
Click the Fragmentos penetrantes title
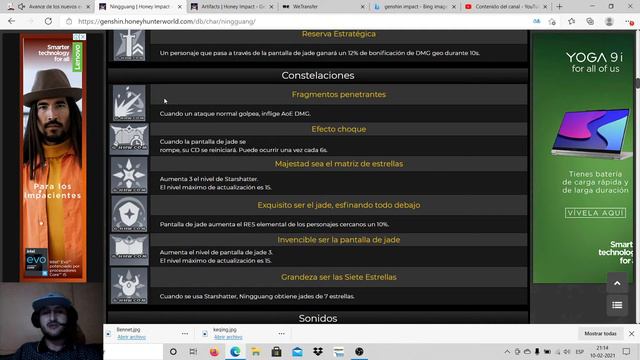pyautogui.click(x=338, y=94)
